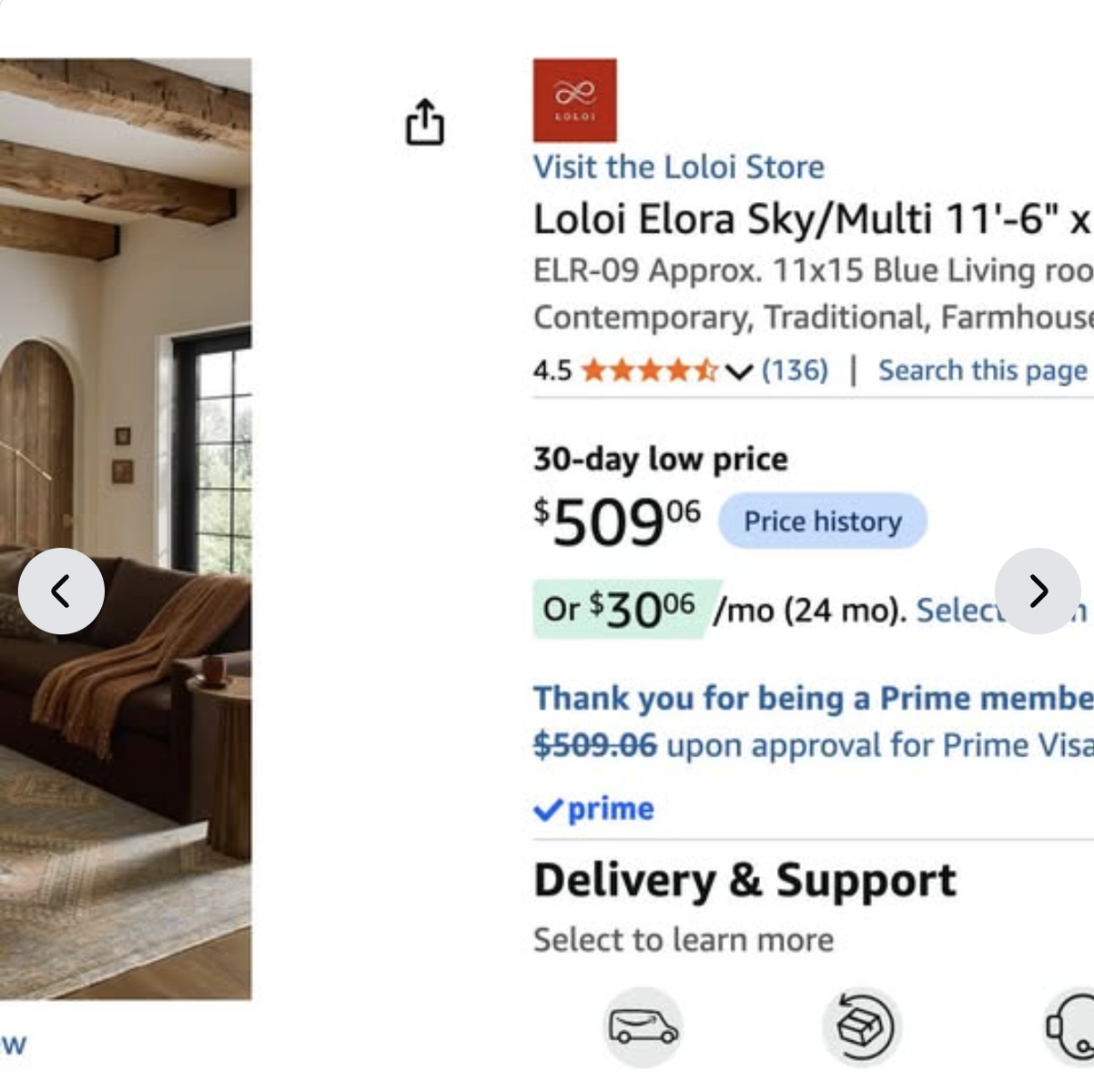Select the returns box icon
This screenshot has width=1094, height=1092.
(861, 1027)
